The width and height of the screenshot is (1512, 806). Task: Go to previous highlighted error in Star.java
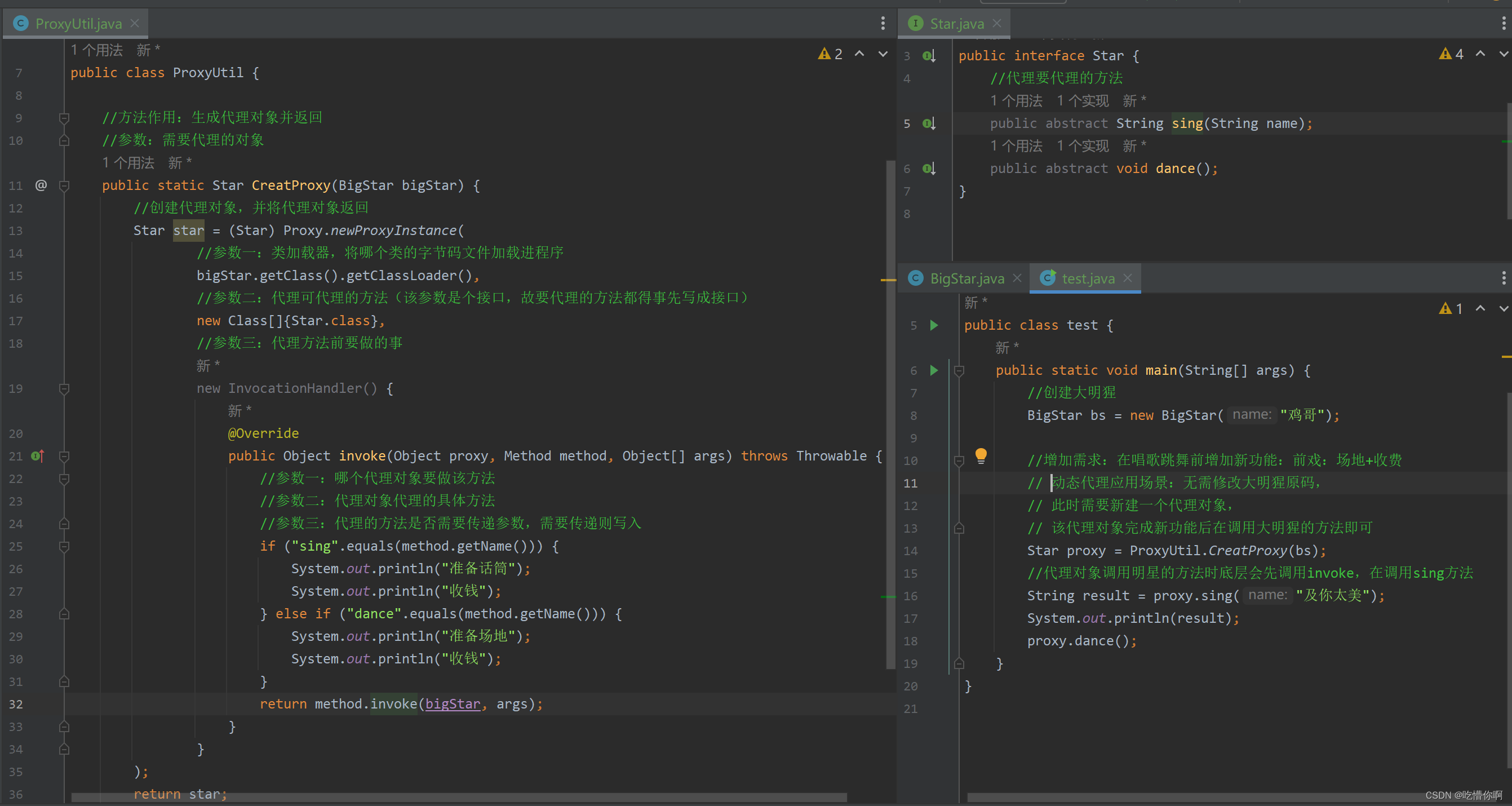click(x=1480, y=54)
